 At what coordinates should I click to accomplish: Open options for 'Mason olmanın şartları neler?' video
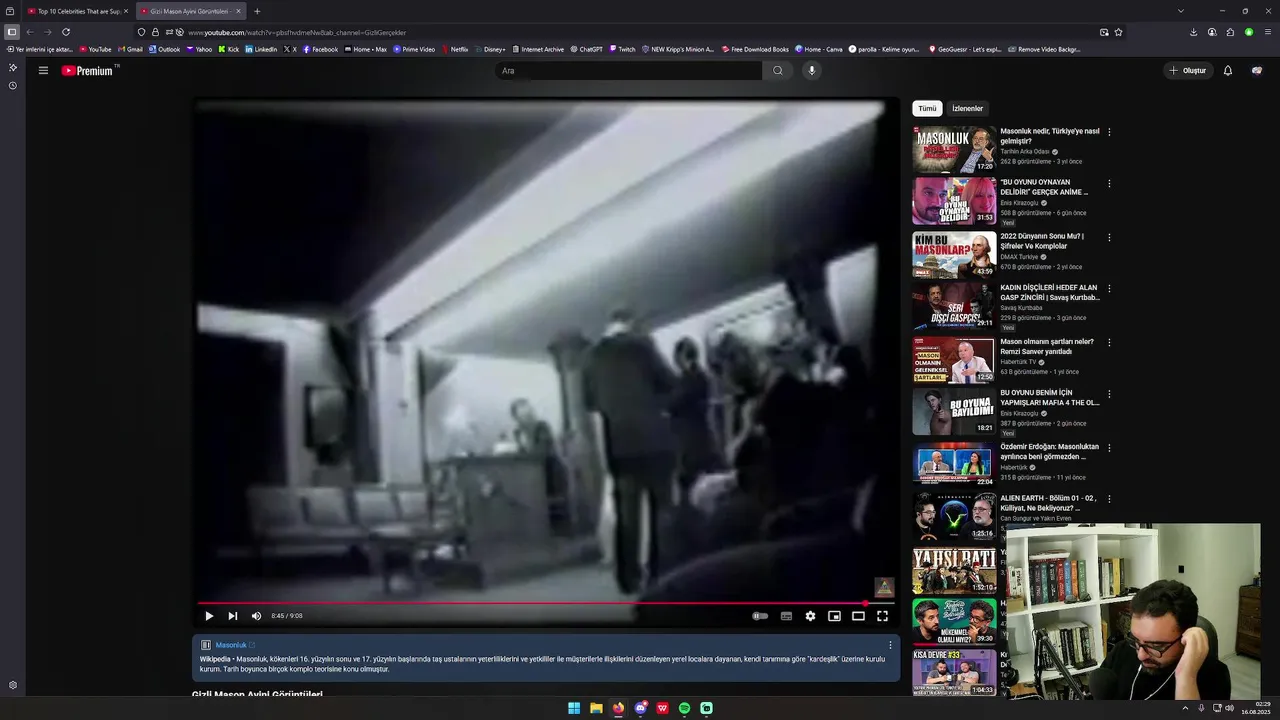(x=1109, y=343)
